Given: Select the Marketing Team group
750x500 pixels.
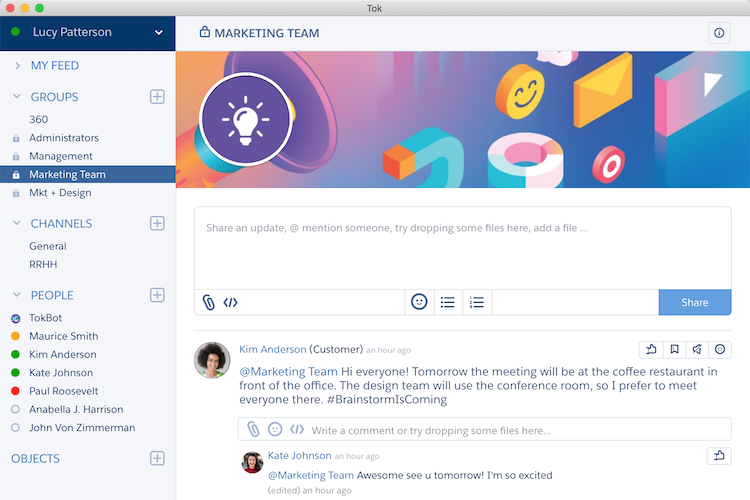Looking at the screenshot, I should 88,175.
